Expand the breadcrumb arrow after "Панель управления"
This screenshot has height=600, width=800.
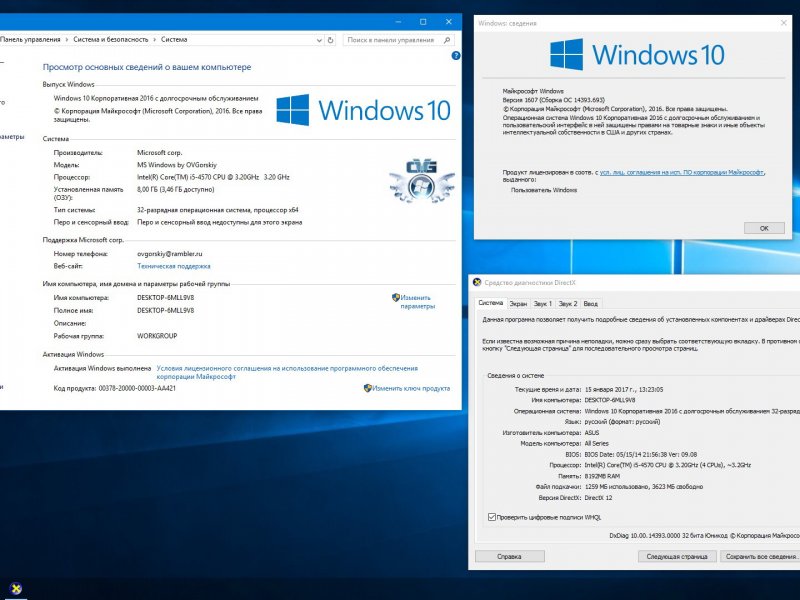pos(67,40)
